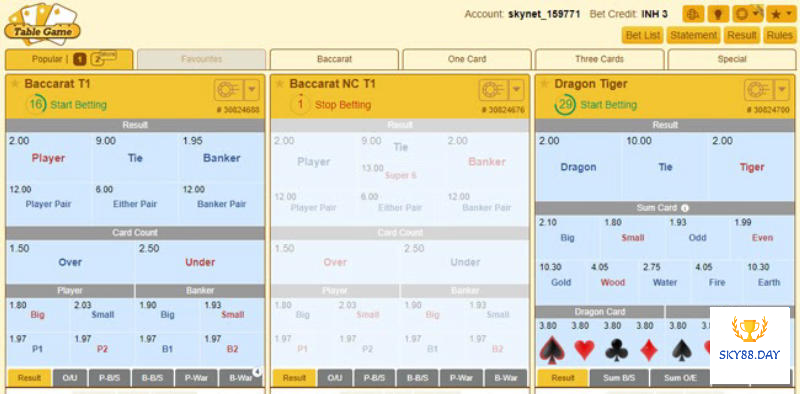Open B-War tab under Baccarat NC T1

[x=506, y=378]
